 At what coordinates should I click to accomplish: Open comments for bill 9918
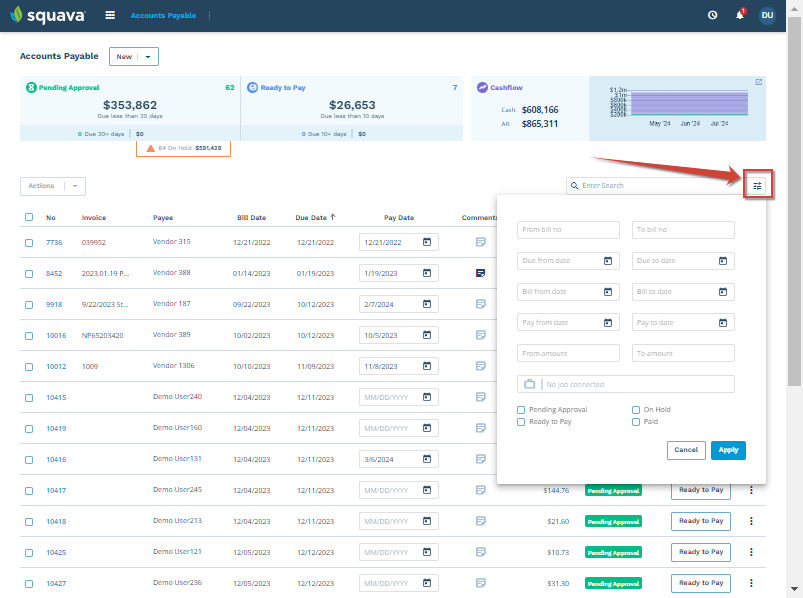[480, 304]
